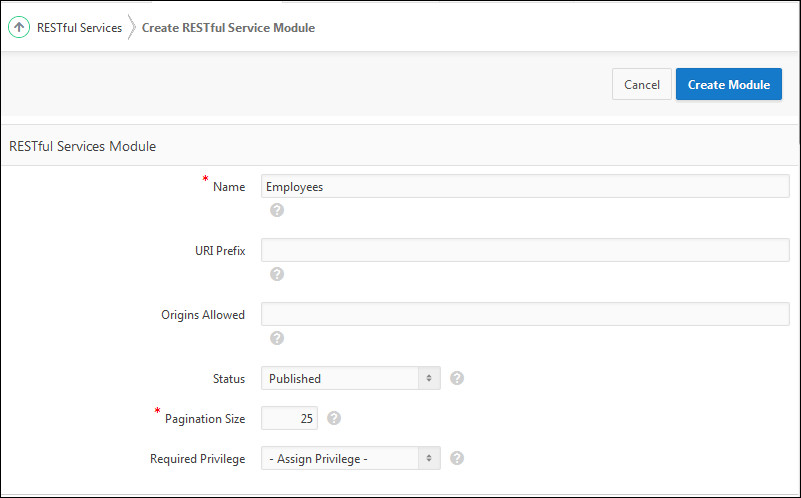Click the help icon beside Status
The image size is (801, 498).
(x=457, y=378)
